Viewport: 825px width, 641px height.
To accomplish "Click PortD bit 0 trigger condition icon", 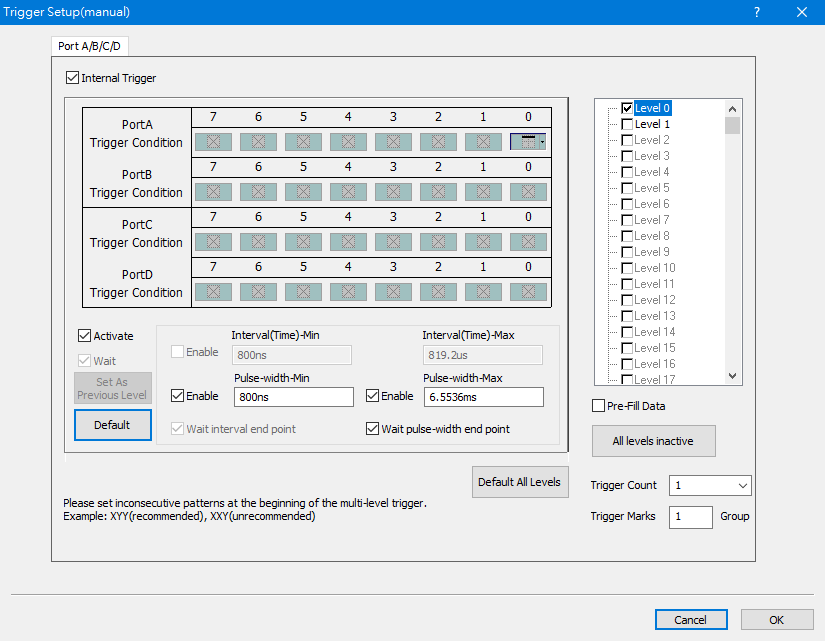I will [528, 292].
